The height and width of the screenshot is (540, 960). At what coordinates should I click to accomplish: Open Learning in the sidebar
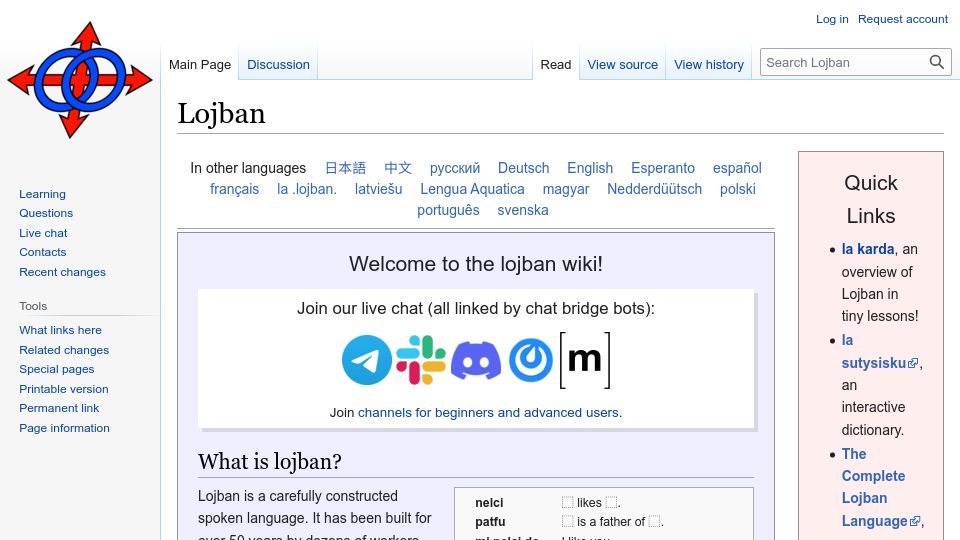(x=42, y=194)
